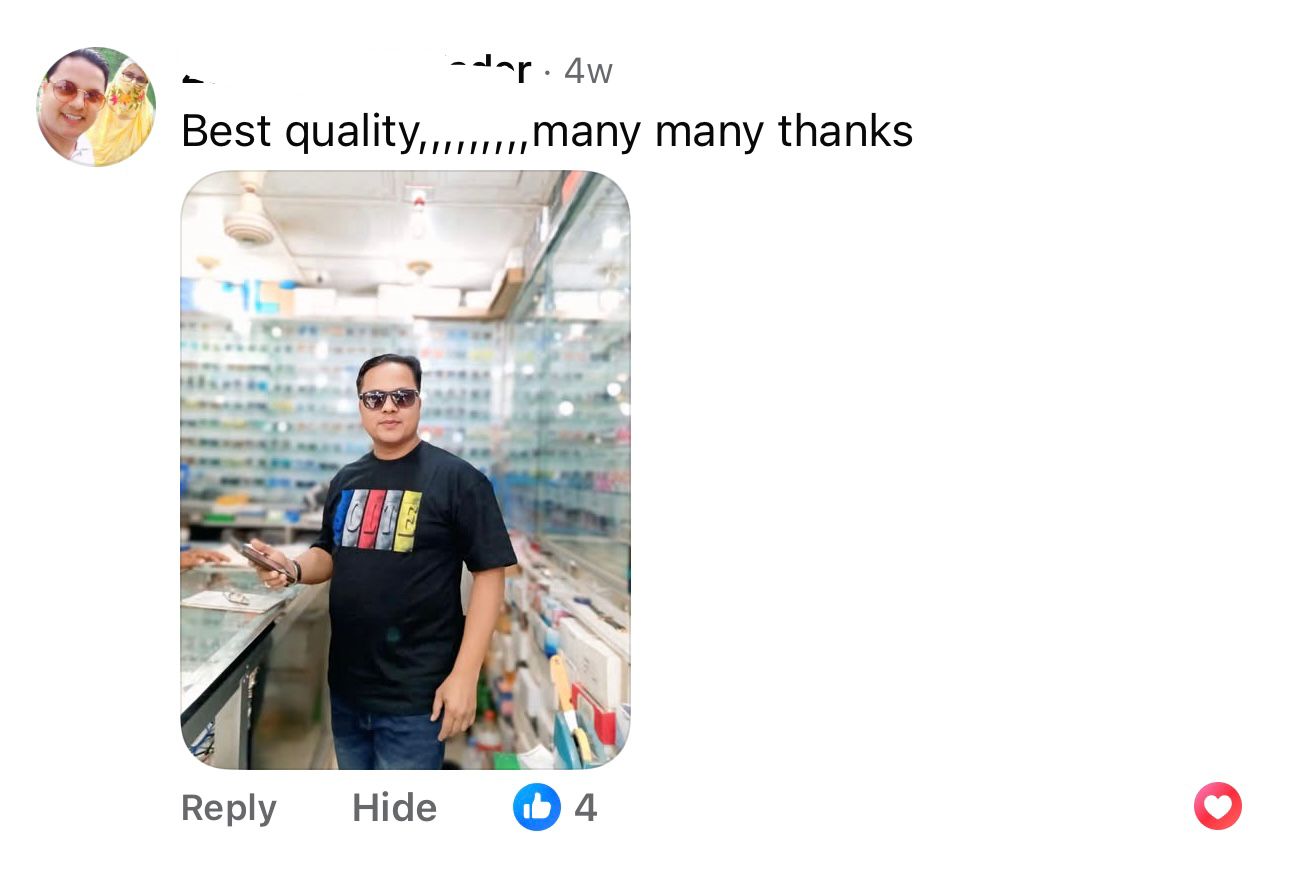Click the Reply link under the comment
This screenshot has width=1290, height=889.
pos(228,808)
